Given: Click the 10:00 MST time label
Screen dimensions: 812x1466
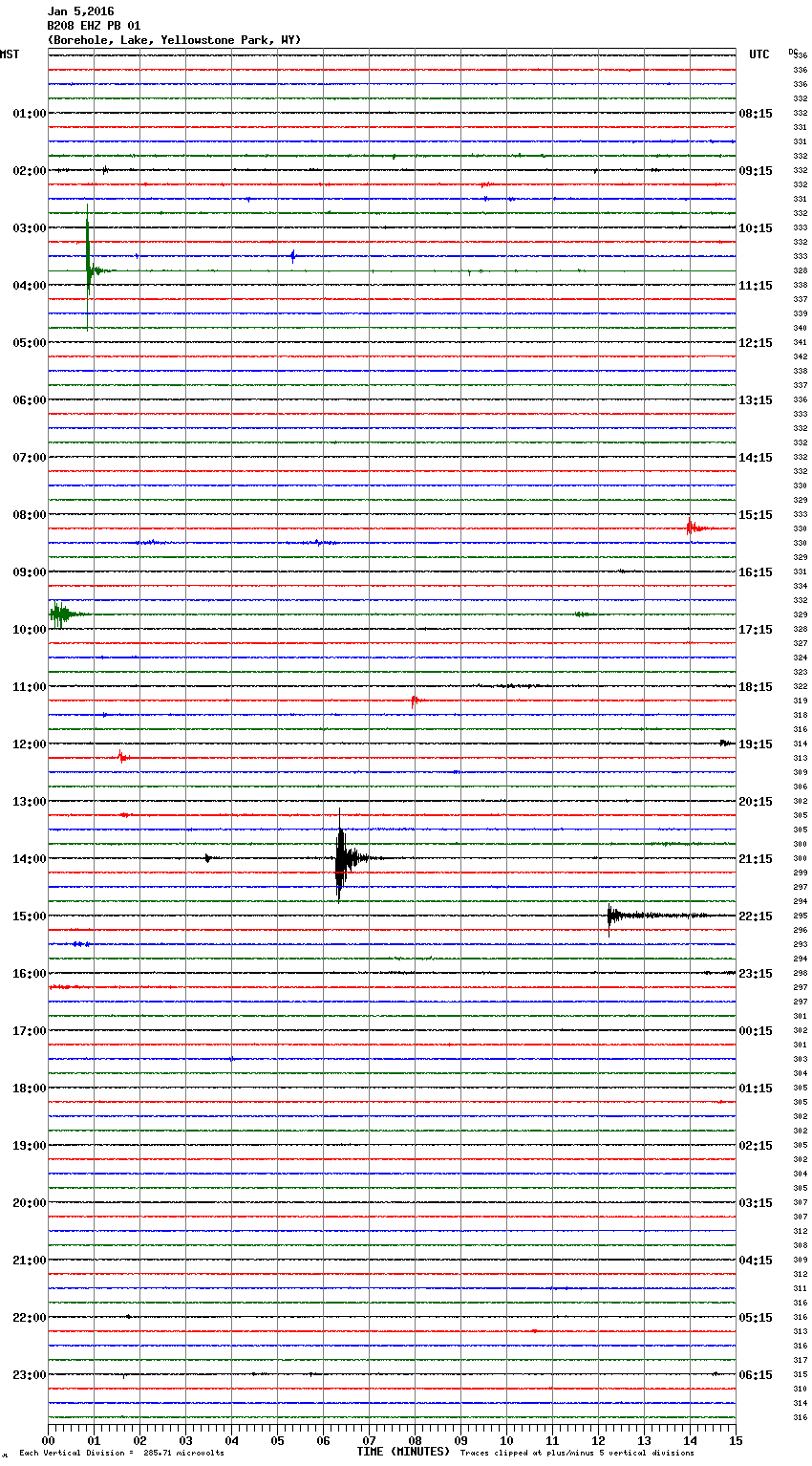Looking at the screenshot, I should 30,630.
